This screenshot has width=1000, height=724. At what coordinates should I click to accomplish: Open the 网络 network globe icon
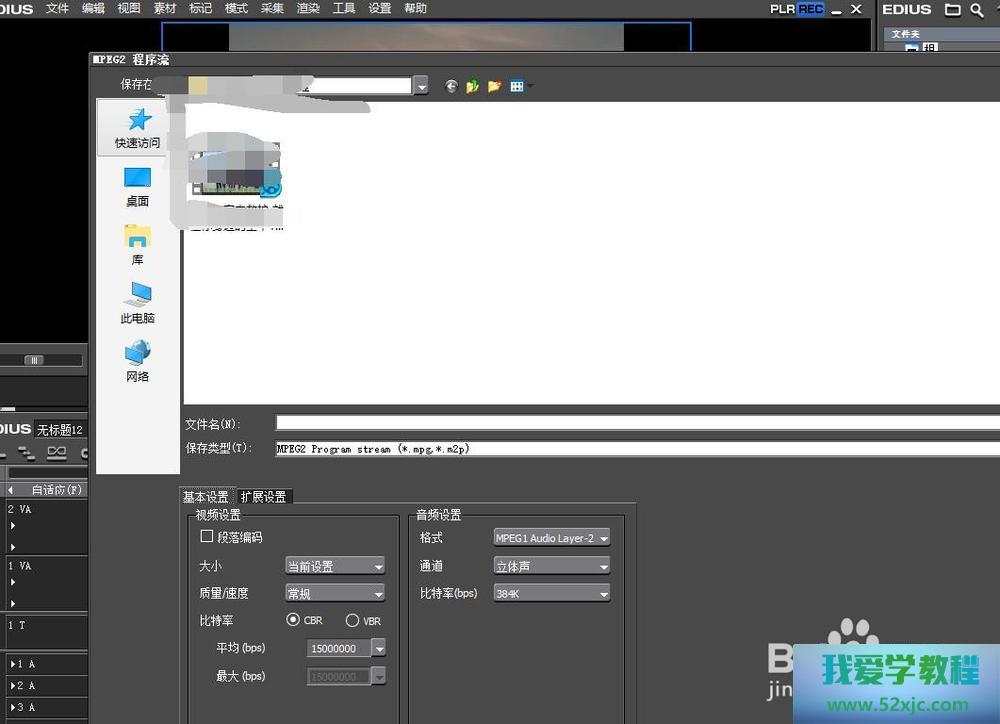coord(137,353)
